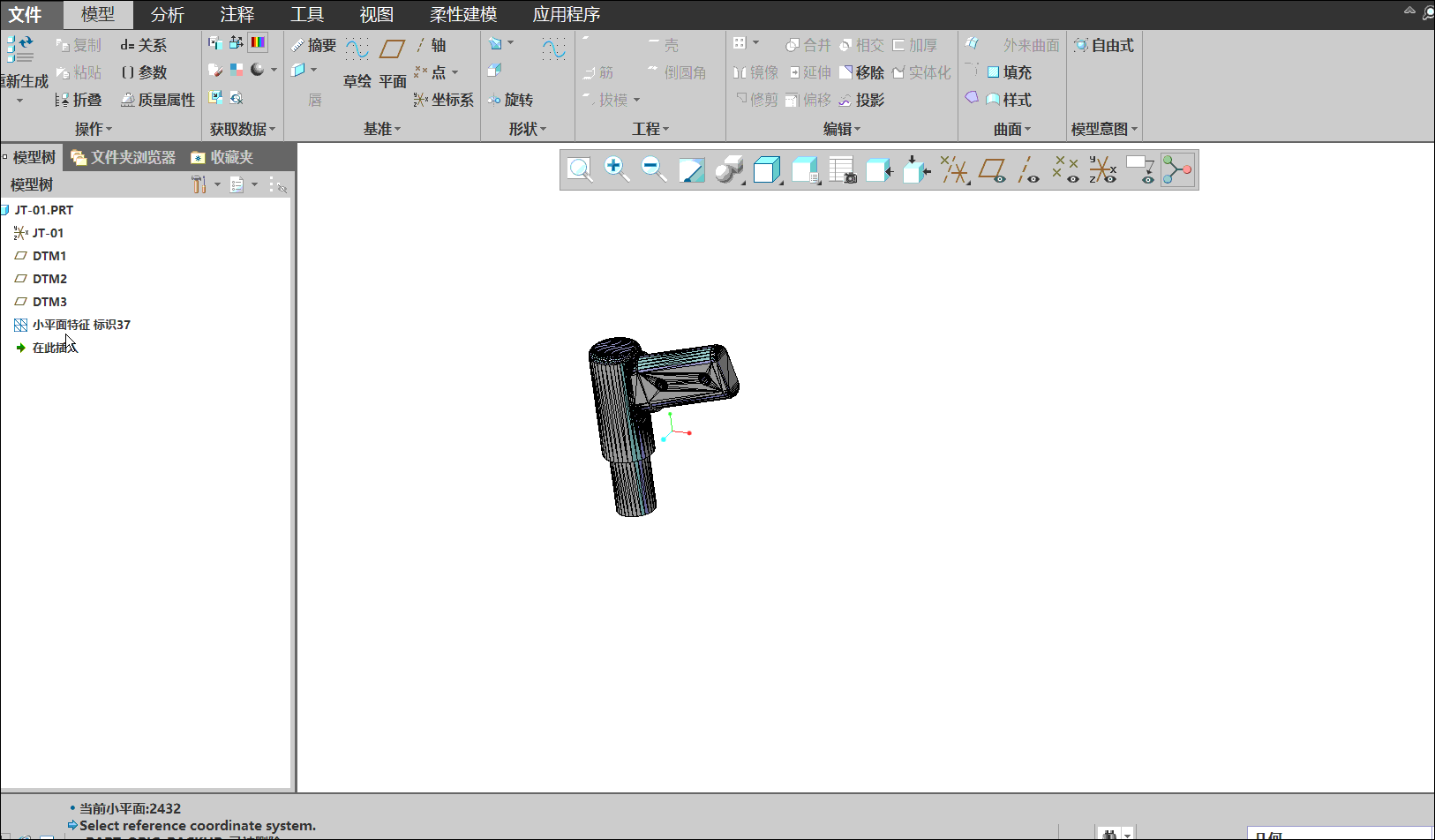The height and width of the screenshot is (840, 1435).
Task: Click the Refit zoom icon
Action: 580,169
